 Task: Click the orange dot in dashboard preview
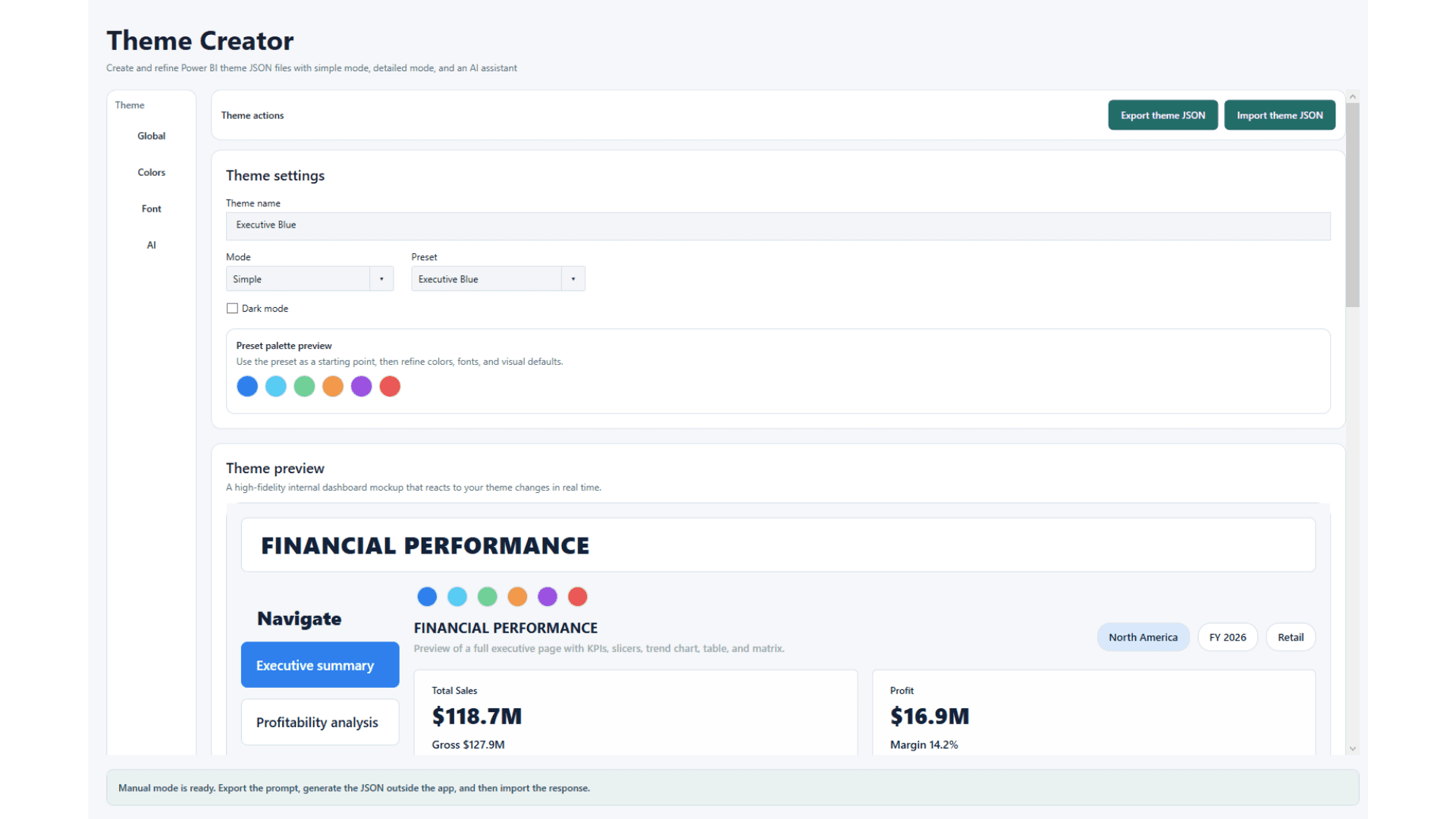(517, 597)
